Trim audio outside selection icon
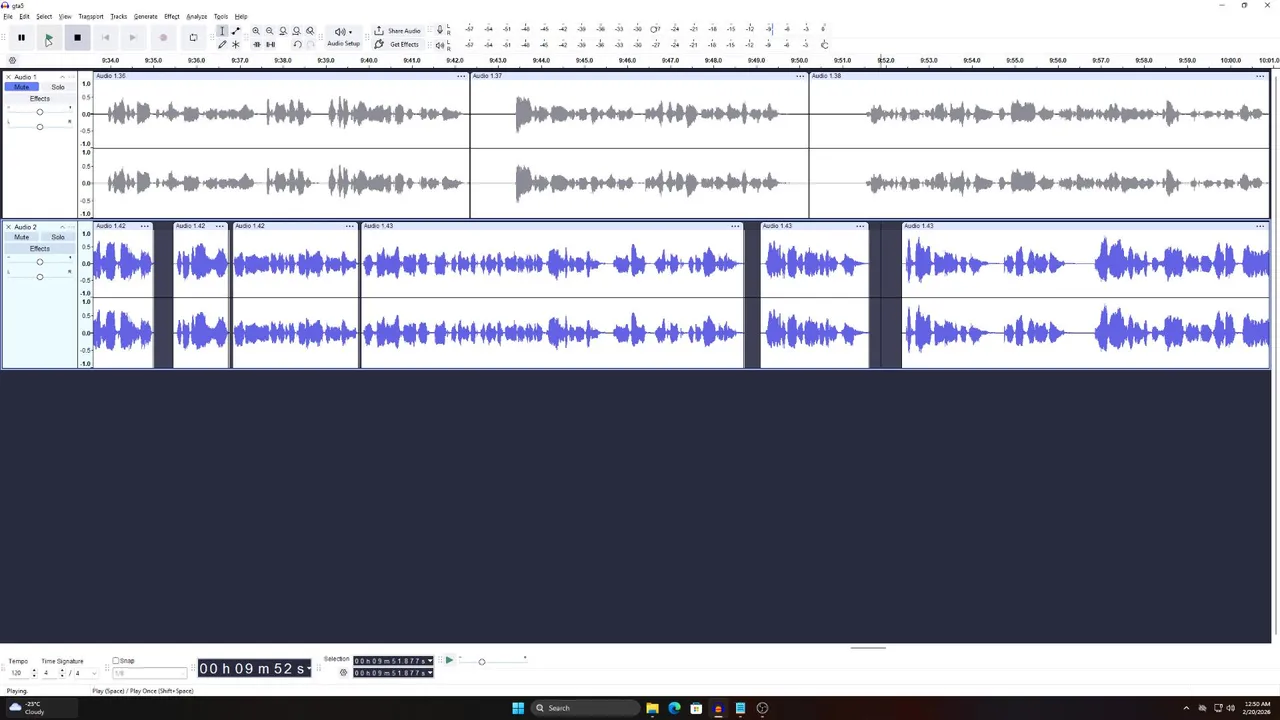This screenshot has width=1280, height=720. tap(256, 44)
